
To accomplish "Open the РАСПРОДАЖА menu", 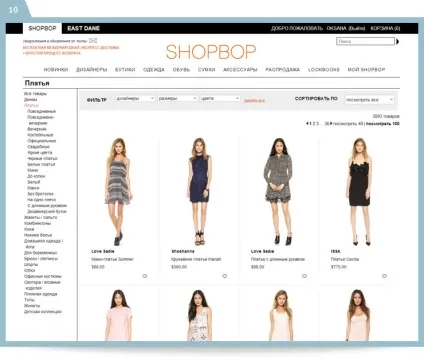I will (x=283, y=70).
